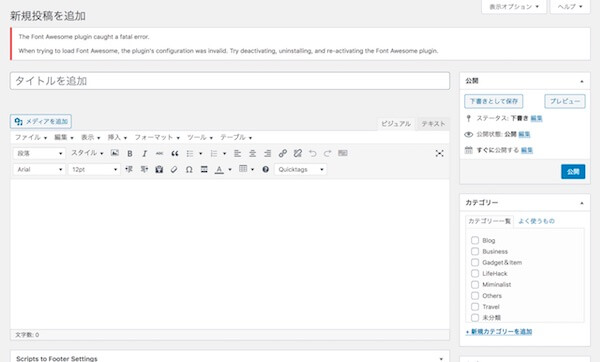Open the 編集 editor menu

point(64,137)
